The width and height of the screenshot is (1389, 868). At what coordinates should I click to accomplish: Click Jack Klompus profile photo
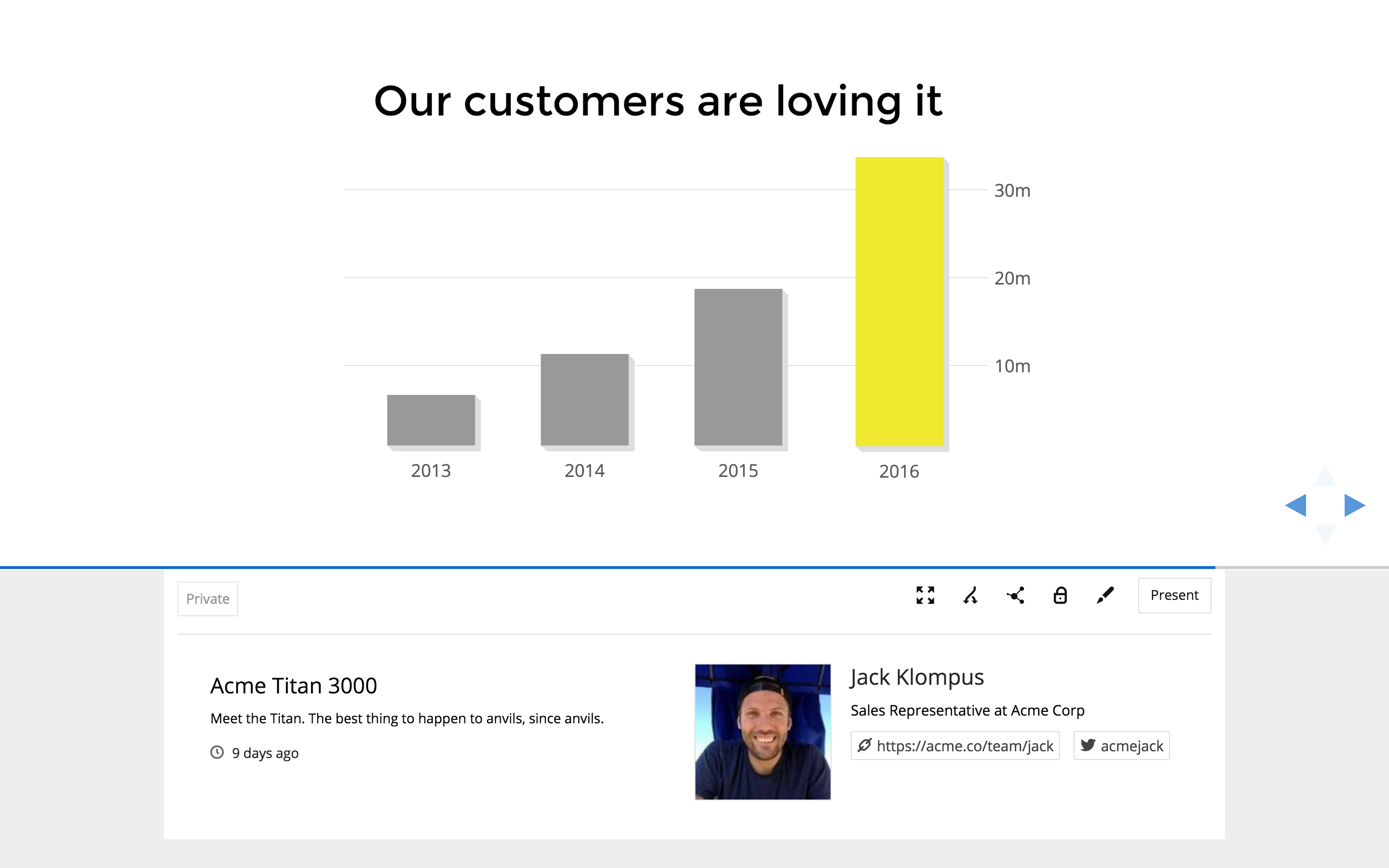click(762, 732)
